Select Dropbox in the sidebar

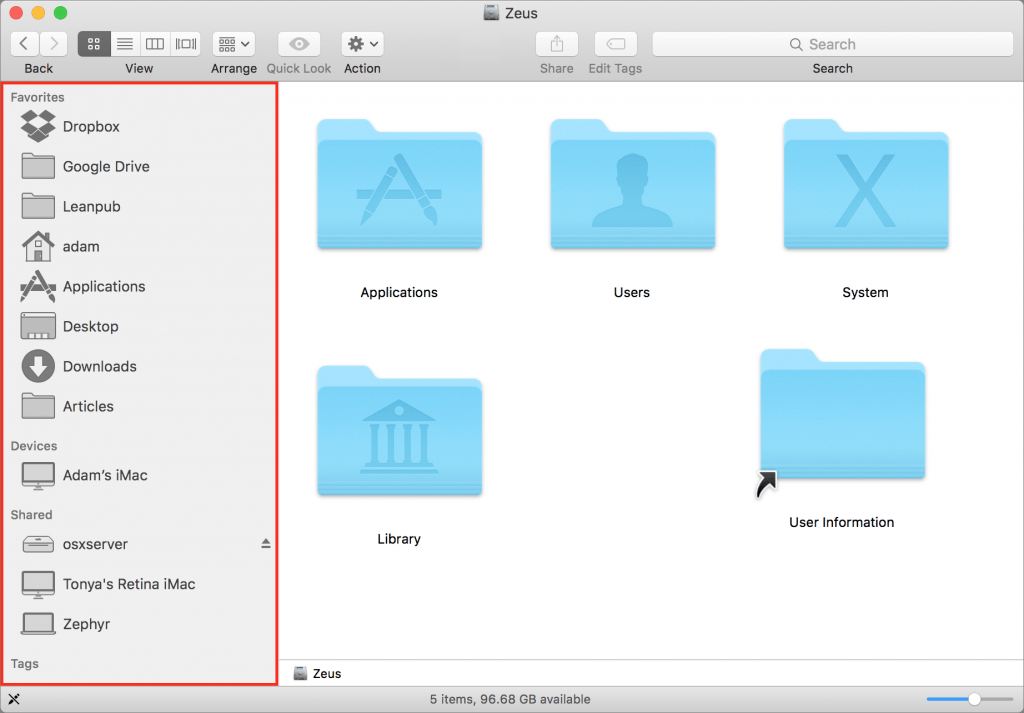click(91, 126)
